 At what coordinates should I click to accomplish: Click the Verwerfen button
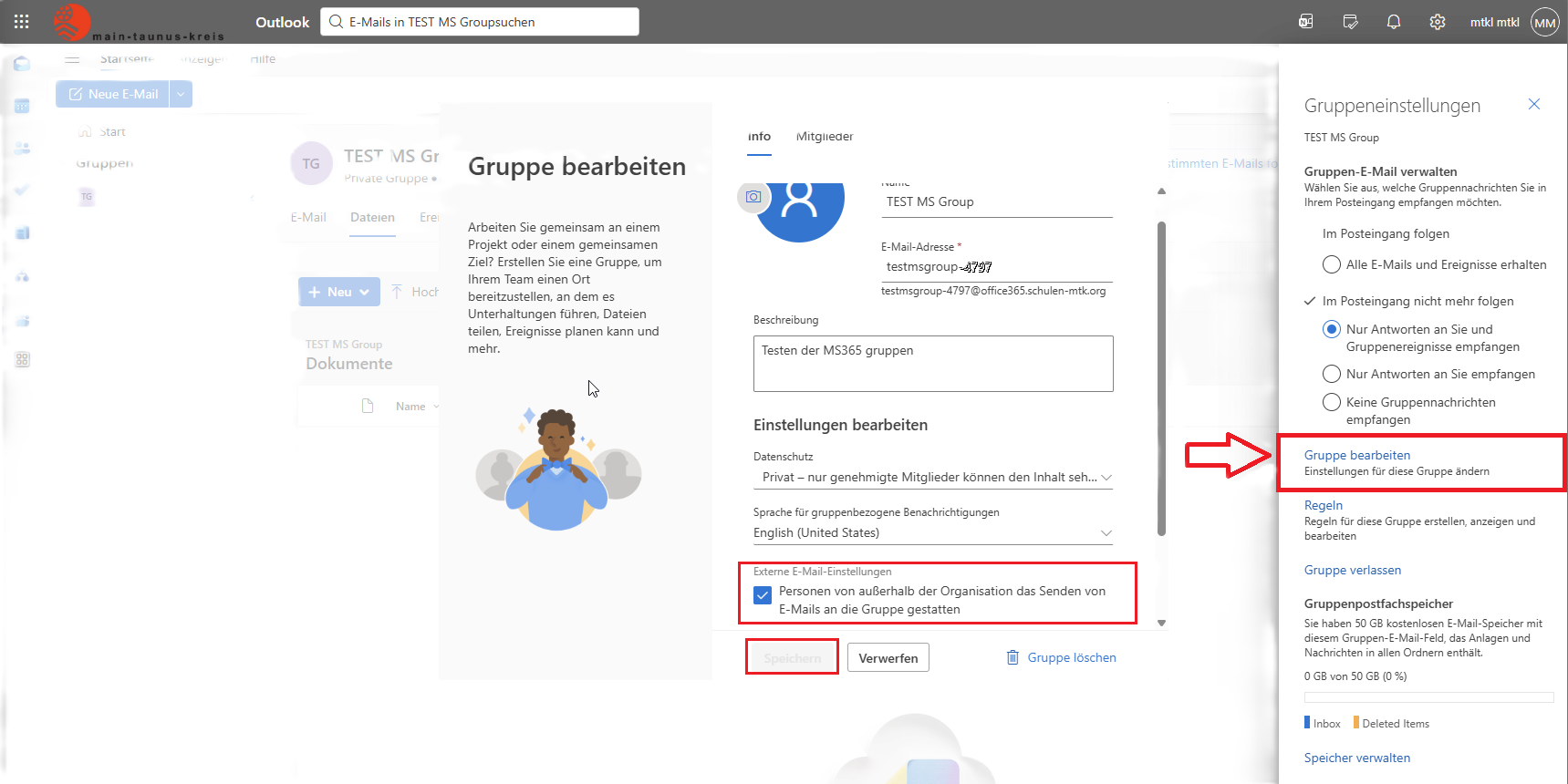pyautogui.click(x=888, y=657)
